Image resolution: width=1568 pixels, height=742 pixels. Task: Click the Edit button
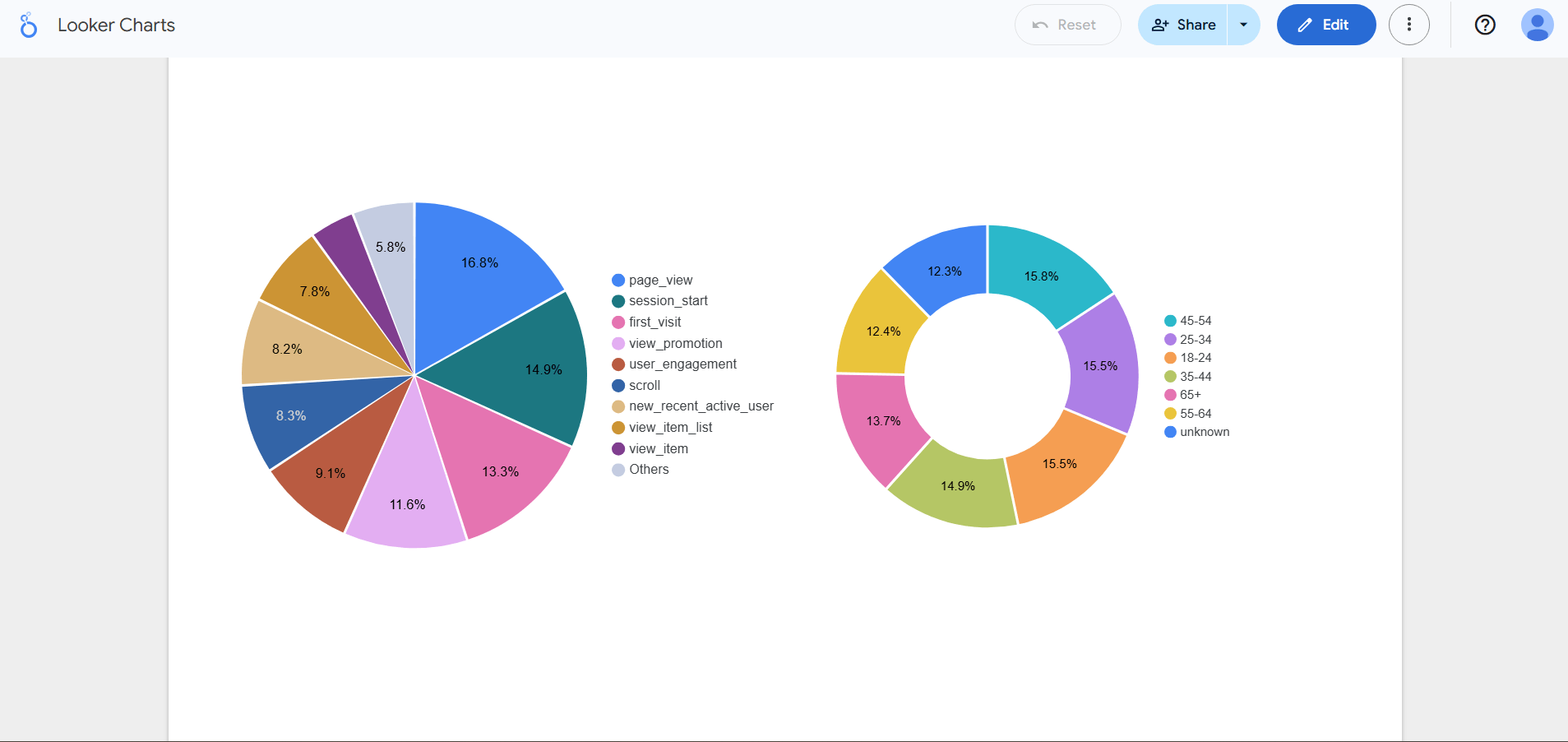[1325, 25]
